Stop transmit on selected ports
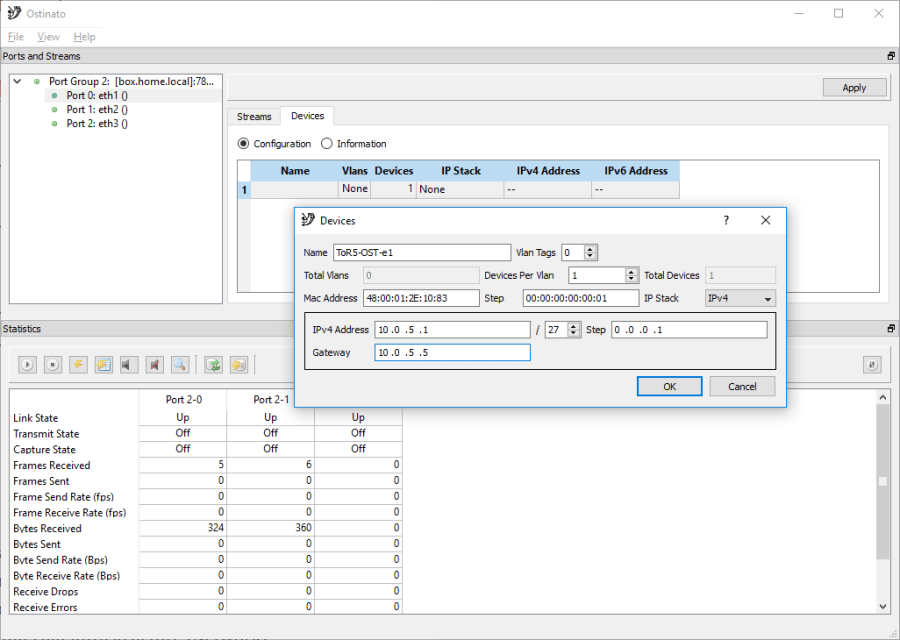The height and width of the screenshot is (640, 900). [x=53, y=364]
